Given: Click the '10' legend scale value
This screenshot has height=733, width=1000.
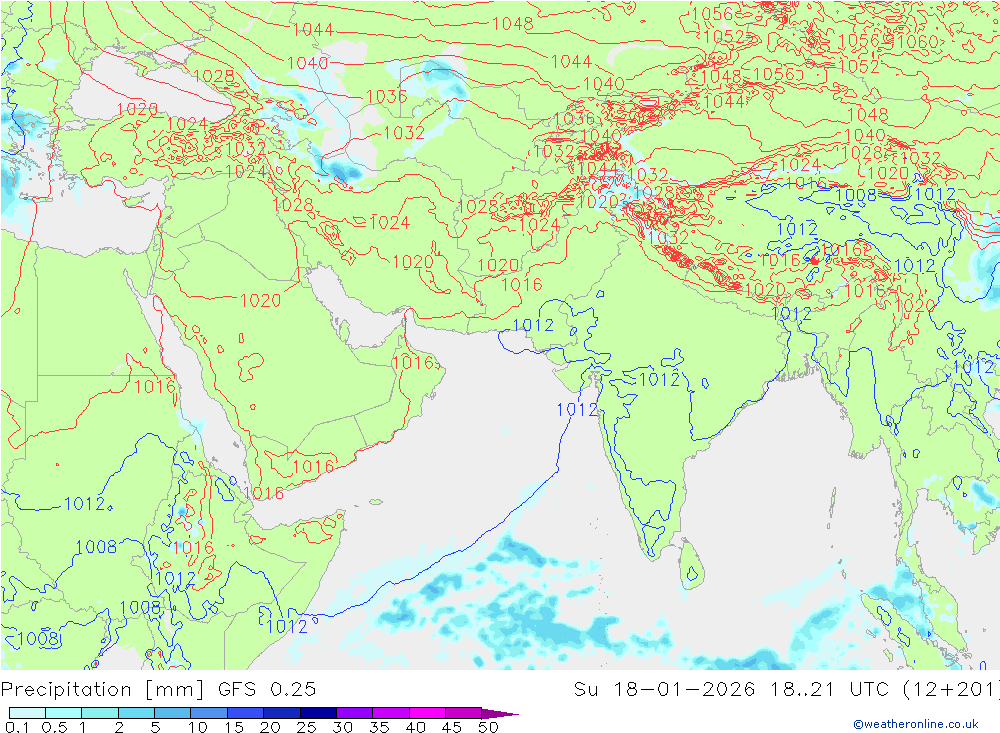Looking at the screenshot, I should tap(198, 727).
